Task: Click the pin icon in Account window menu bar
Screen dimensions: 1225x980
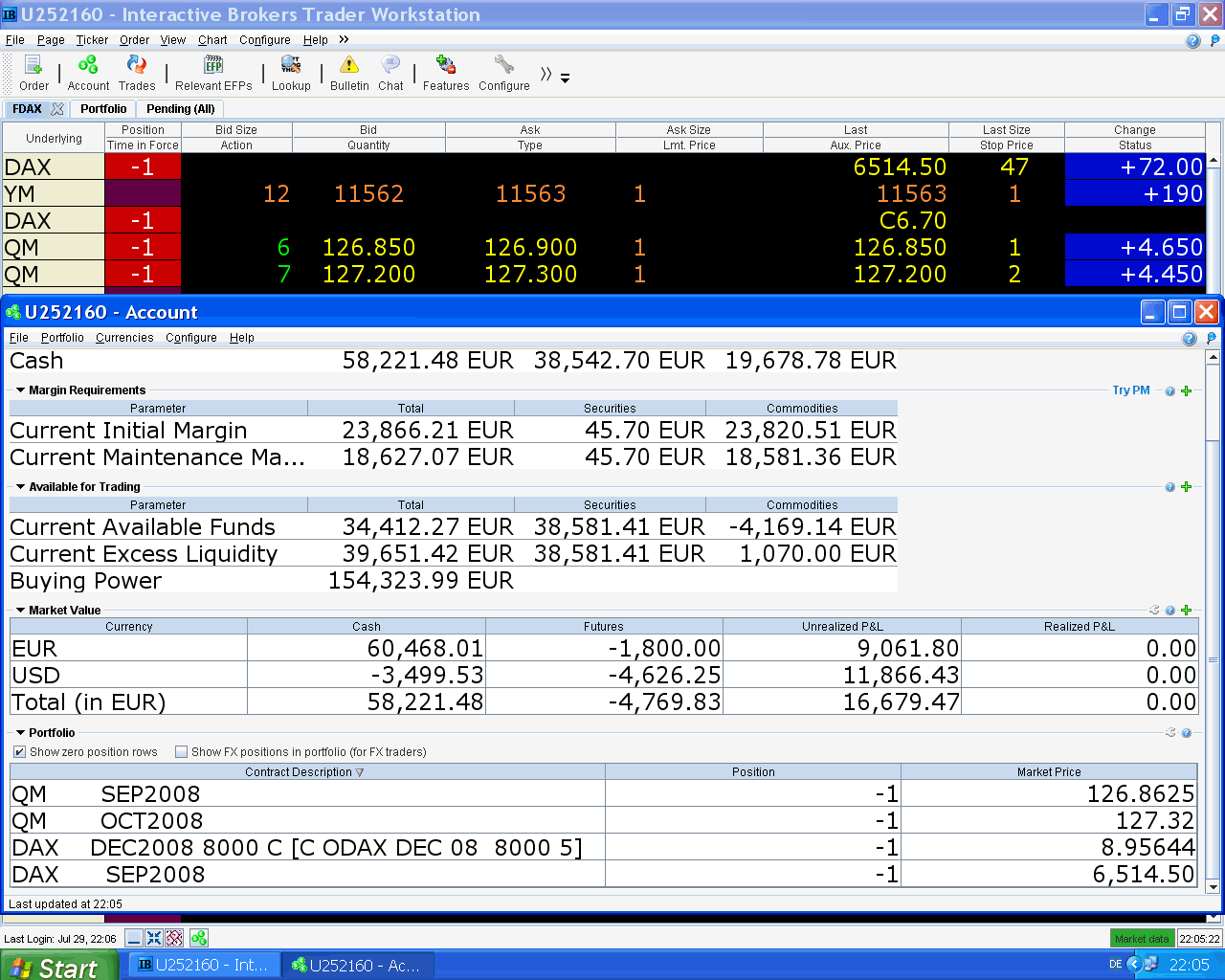Action: click(x=1212, y=338)
